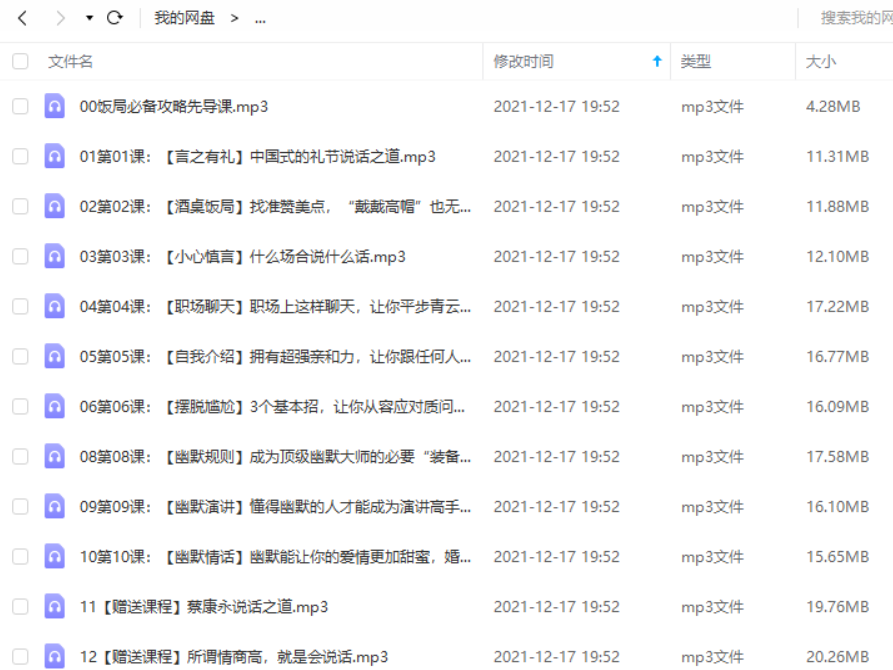Click the back navigation arrow

(23, 18)
